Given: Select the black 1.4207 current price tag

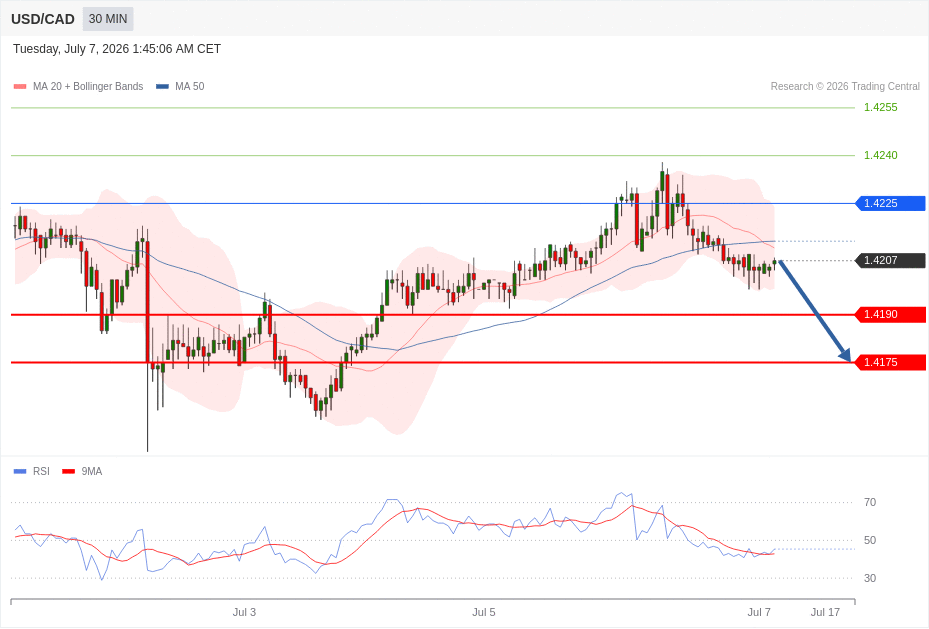Looking at the screenshot, I should [890, 260].
